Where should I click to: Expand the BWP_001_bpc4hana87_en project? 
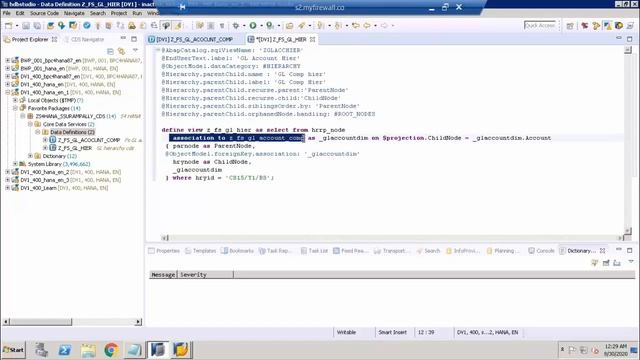pos(7,60)
